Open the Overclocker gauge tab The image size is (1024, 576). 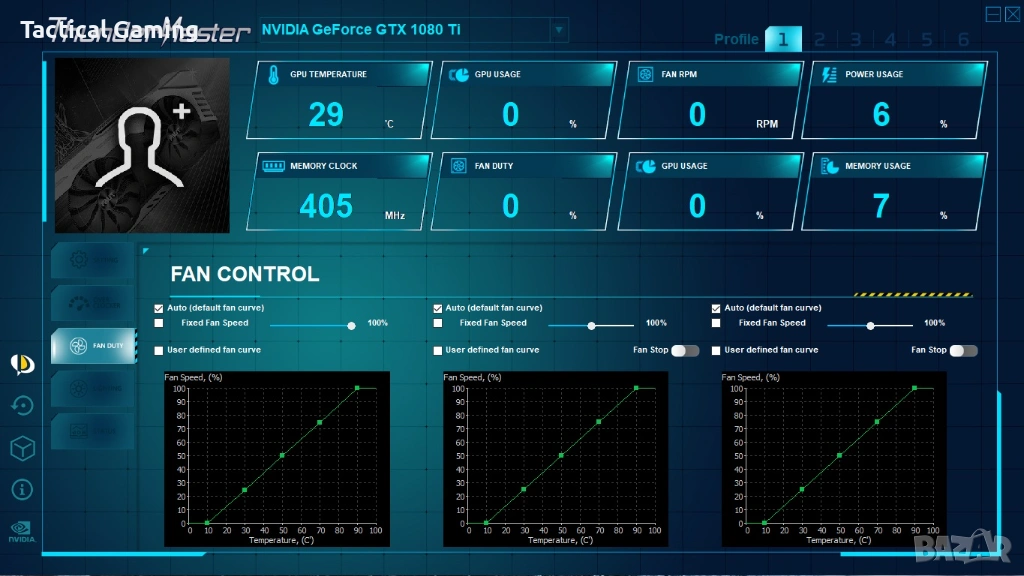(x=91, y=302)
